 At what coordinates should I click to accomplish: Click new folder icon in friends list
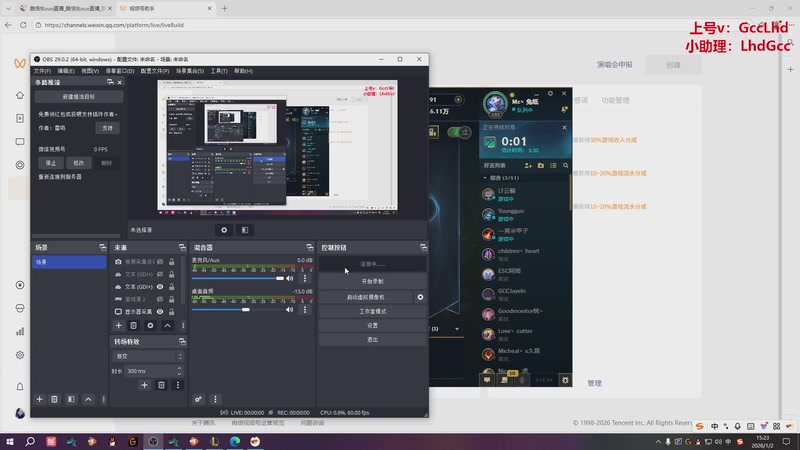[541, 165]
